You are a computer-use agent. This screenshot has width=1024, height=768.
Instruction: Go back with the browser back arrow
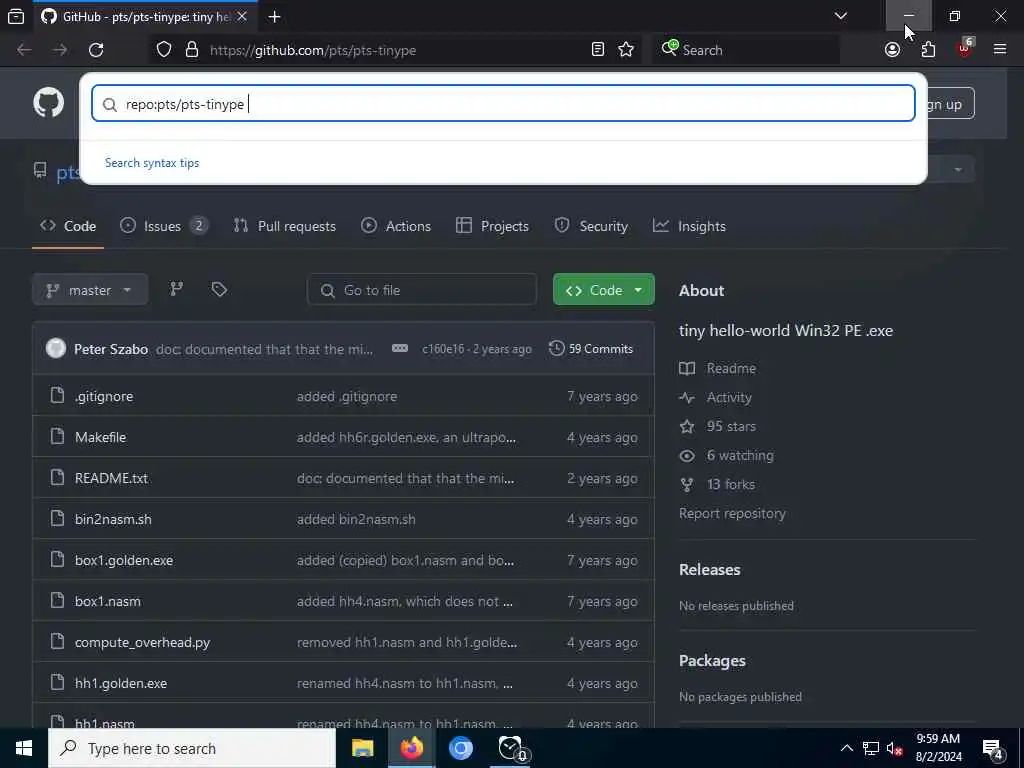click(24, 50)
